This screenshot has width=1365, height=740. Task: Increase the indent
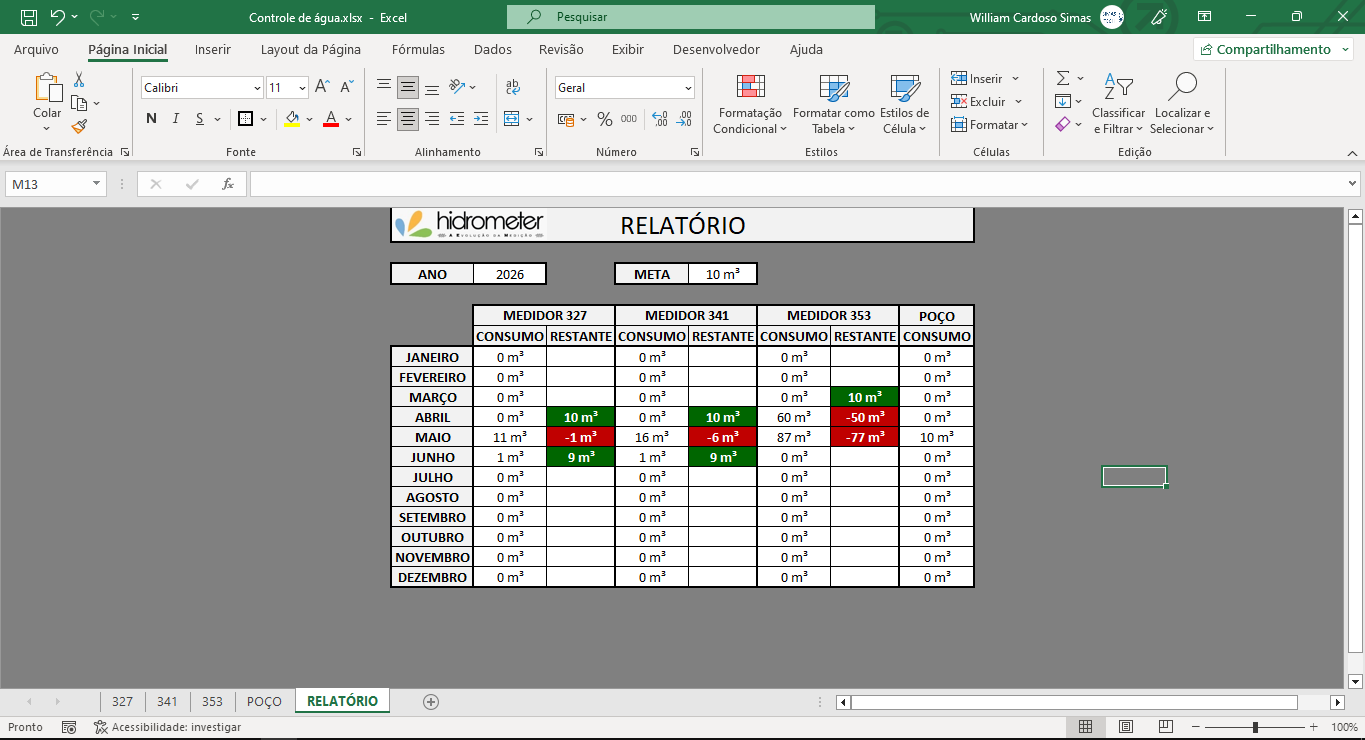pos(481,119)
